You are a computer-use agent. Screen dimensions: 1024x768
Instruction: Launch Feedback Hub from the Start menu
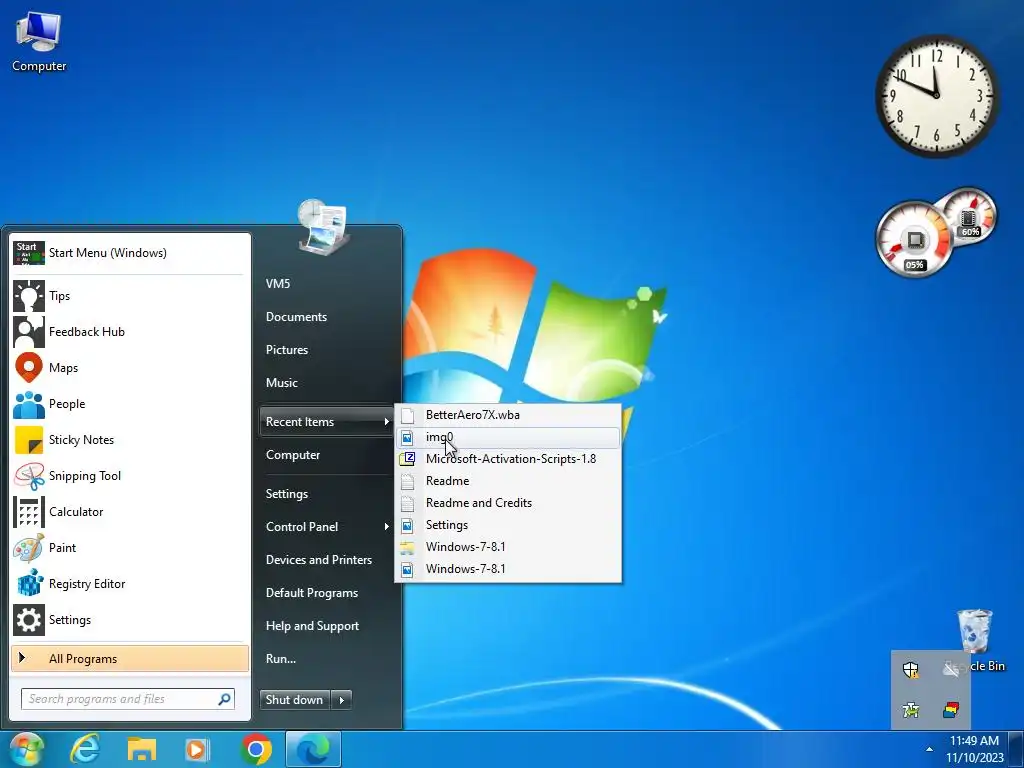pos(131,332)
